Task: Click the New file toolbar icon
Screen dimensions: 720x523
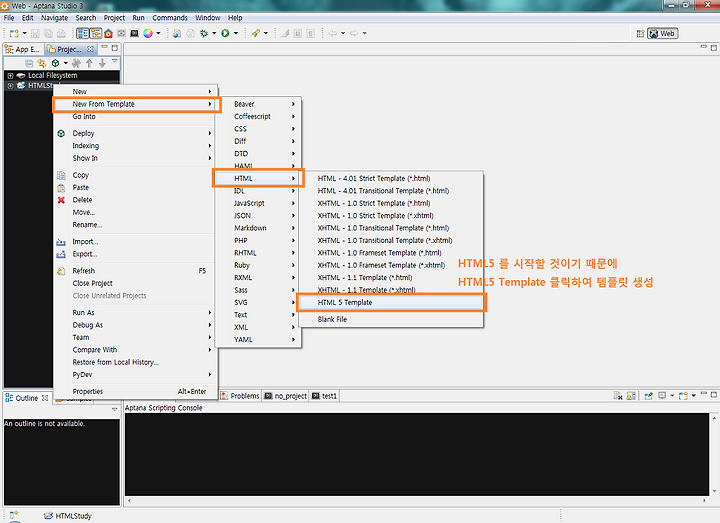Action: pos(14,33)
